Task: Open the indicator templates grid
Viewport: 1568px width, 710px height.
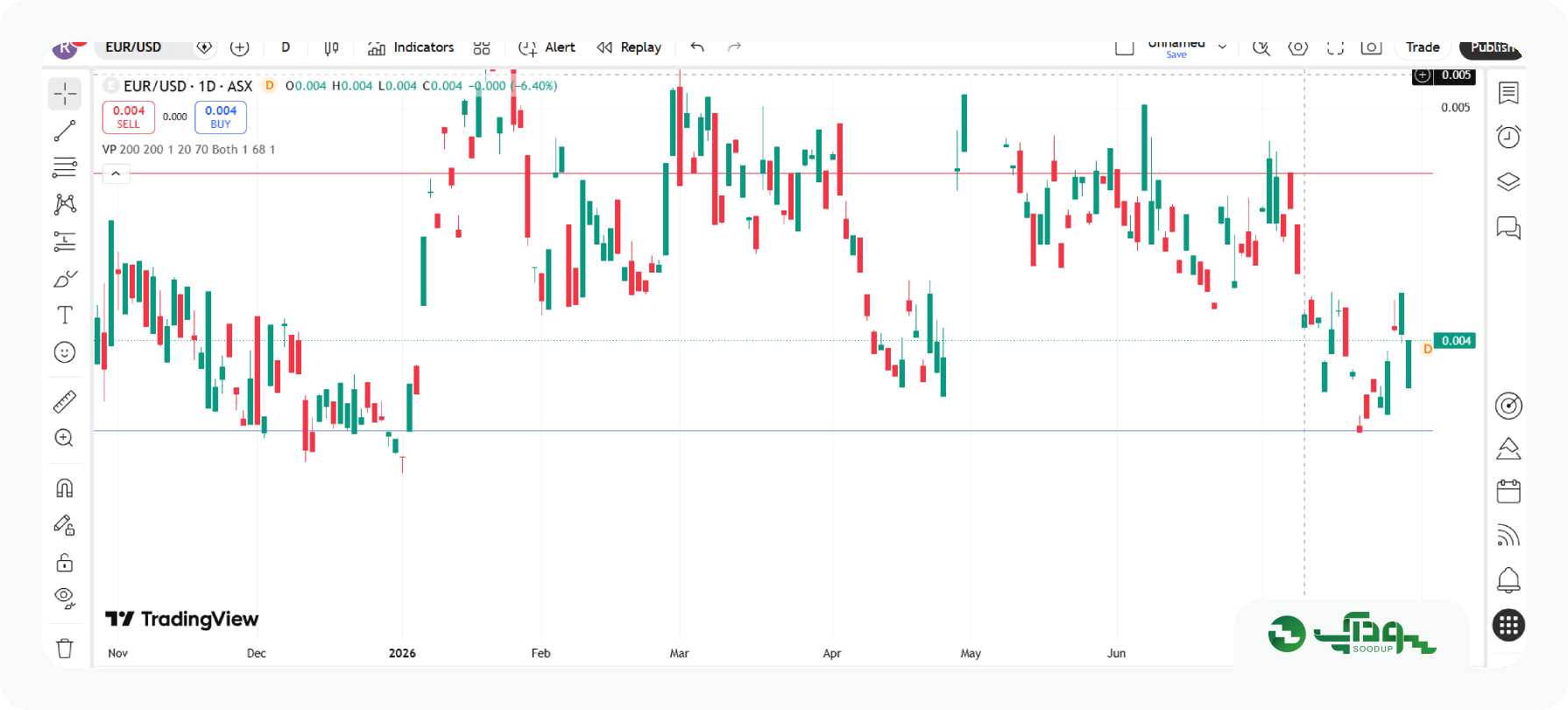Action: (482, 48)
